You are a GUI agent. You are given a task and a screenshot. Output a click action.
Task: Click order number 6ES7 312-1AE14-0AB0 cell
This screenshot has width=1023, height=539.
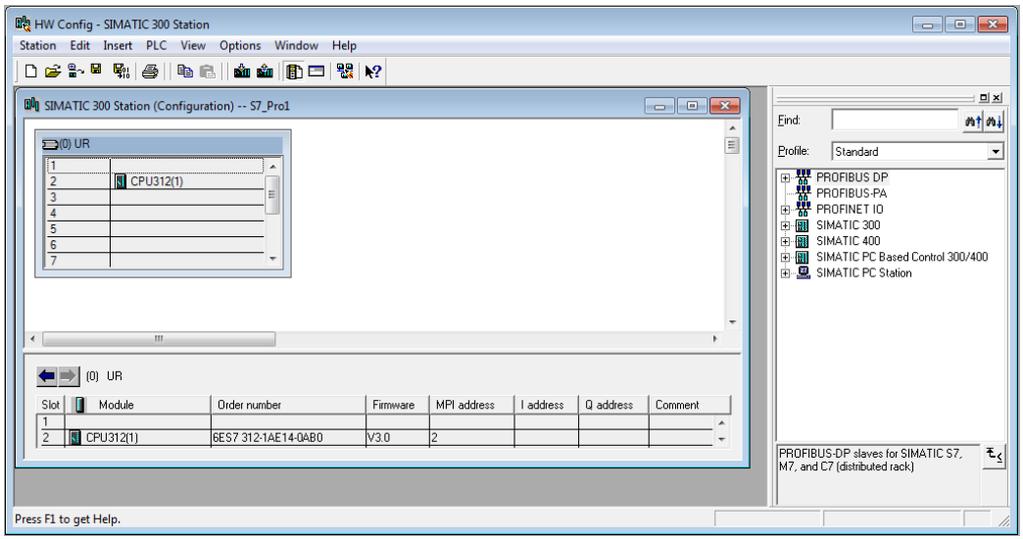point(288,438)
